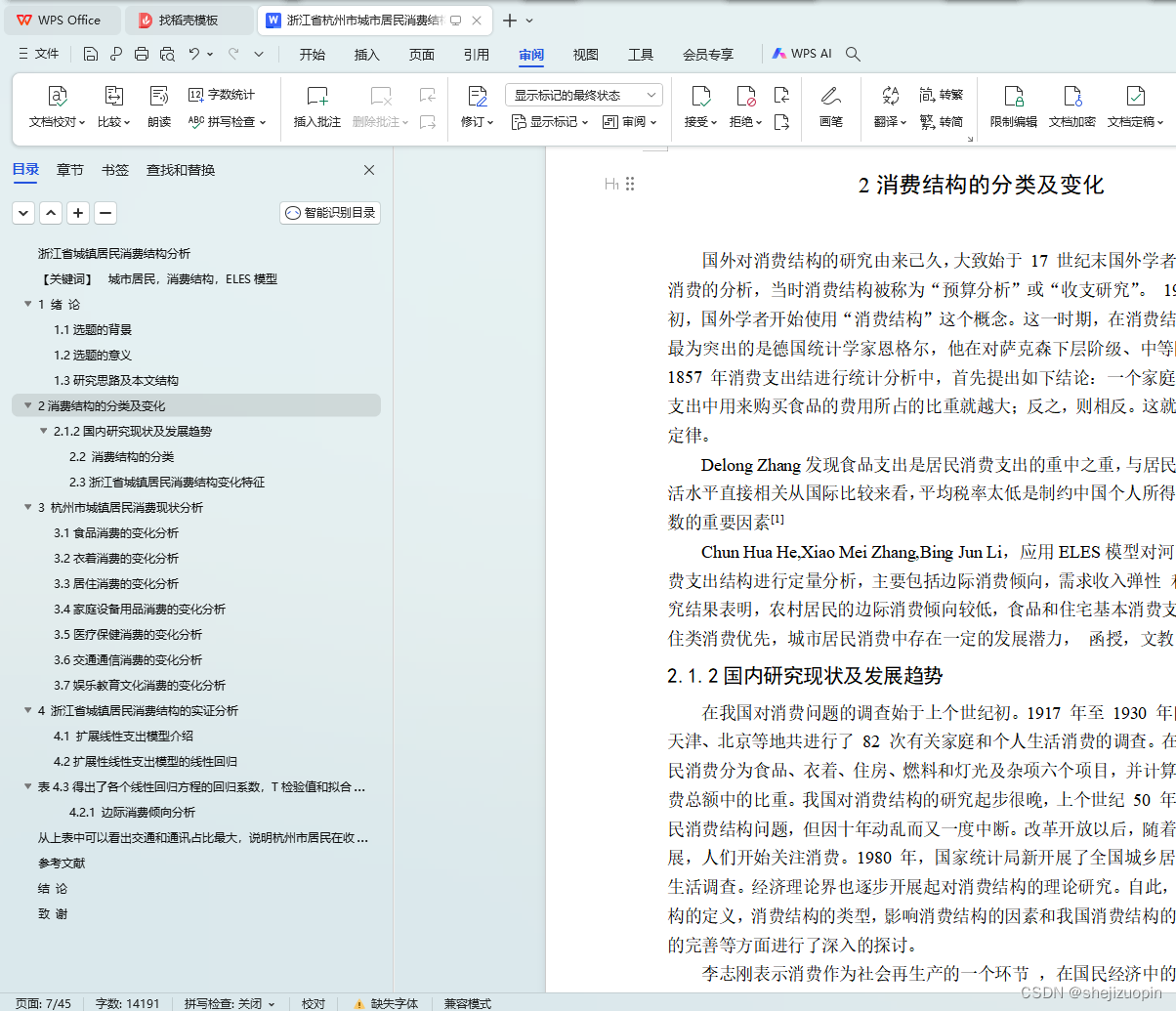Switch to the 开始 ribbon tab

tap(313, 55)
